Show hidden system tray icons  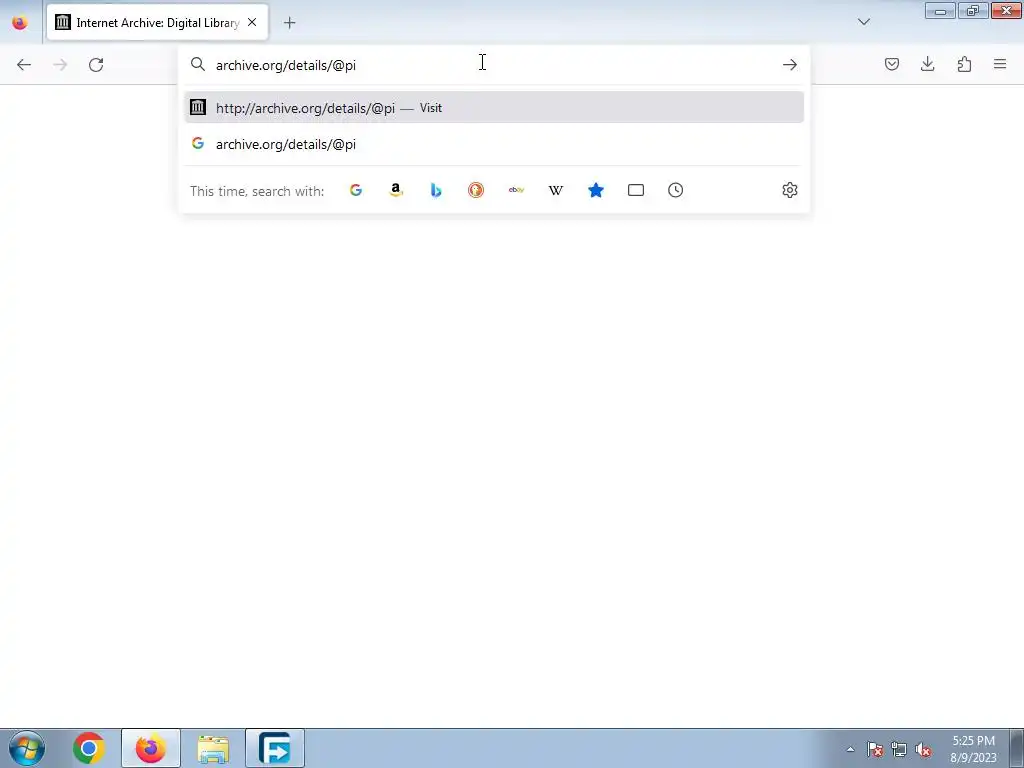850,749
